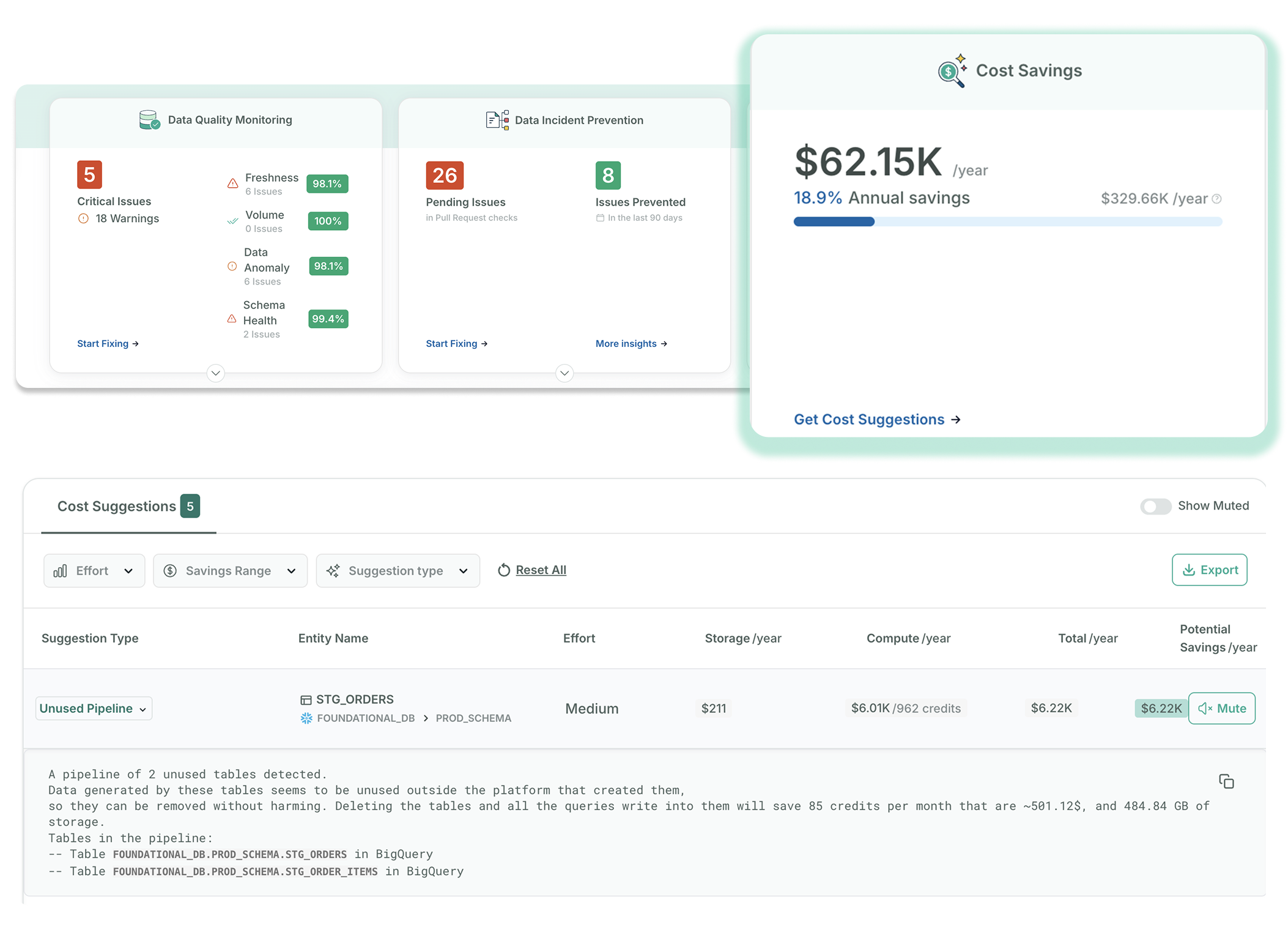The image size is (1288, 941).
Task: Click the Snowflake icon next to FOUNDATIONAL_DB
Action: 306,718
